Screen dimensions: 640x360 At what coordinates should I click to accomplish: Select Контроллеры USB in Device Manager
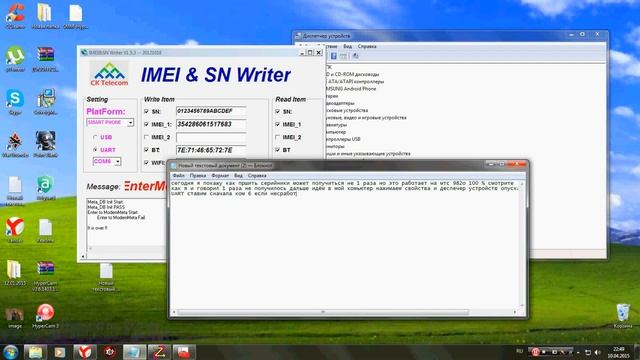[x=343, y=139]
